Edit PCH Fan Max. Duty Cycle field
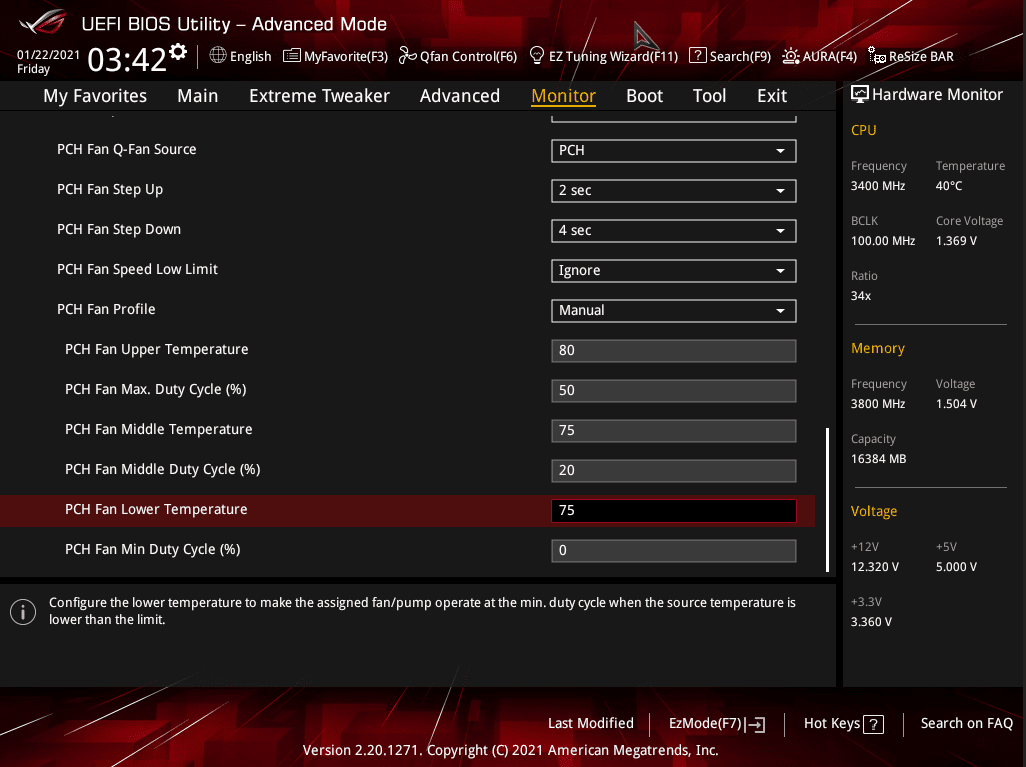Screen dimensions: 1026x767 673,390
